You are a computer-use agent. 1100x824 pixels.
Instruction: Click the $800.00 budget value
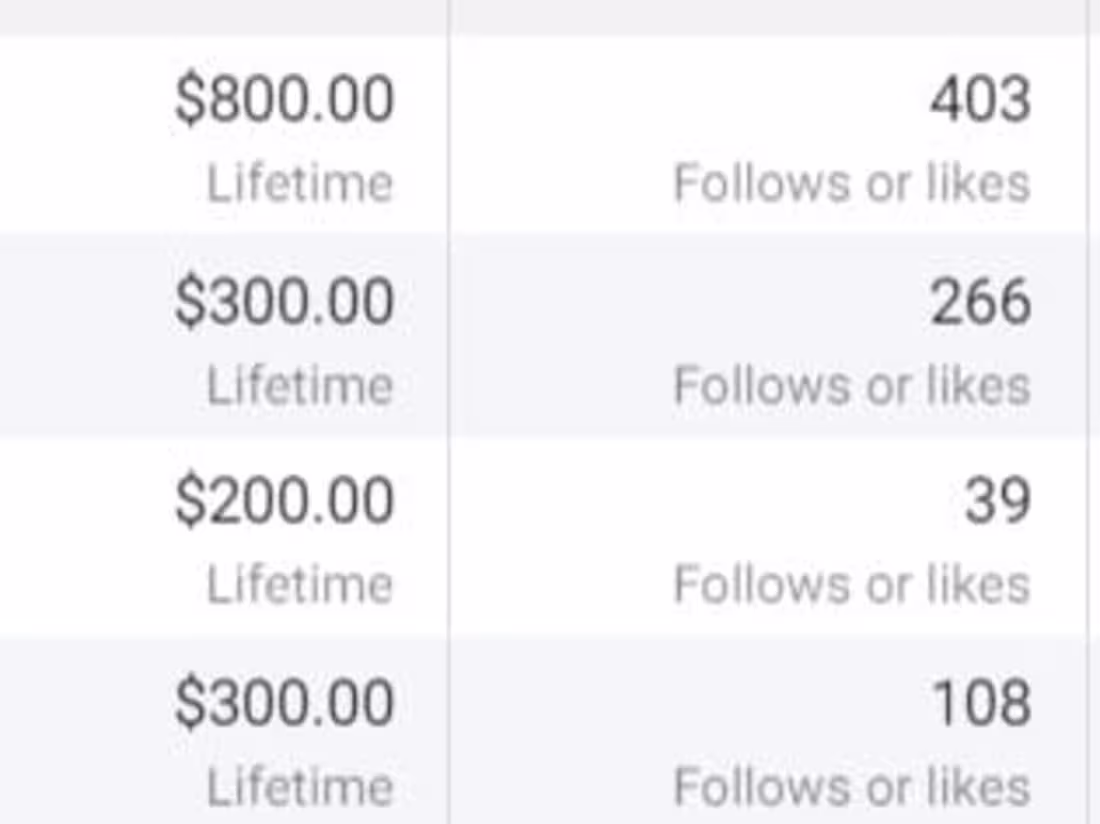pyautogui.click(x=285, y=100)
